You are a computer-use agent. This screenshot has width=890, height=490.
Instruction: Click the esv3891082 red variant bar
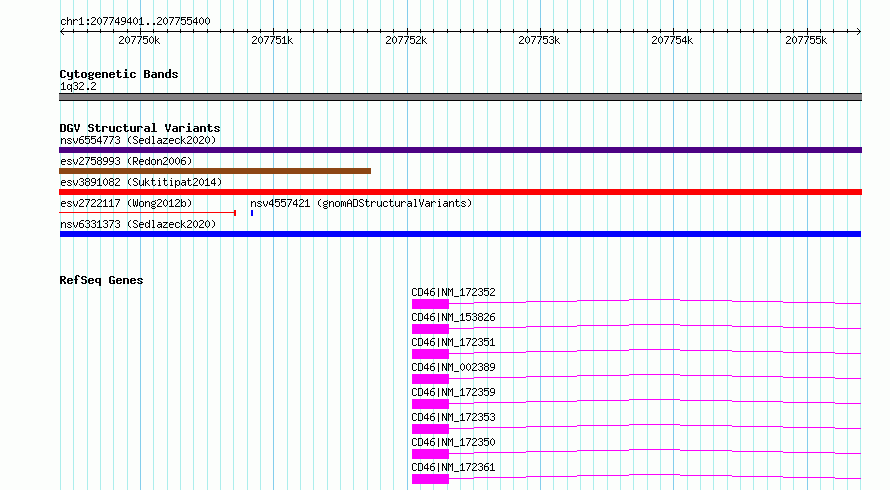[460, 192]
